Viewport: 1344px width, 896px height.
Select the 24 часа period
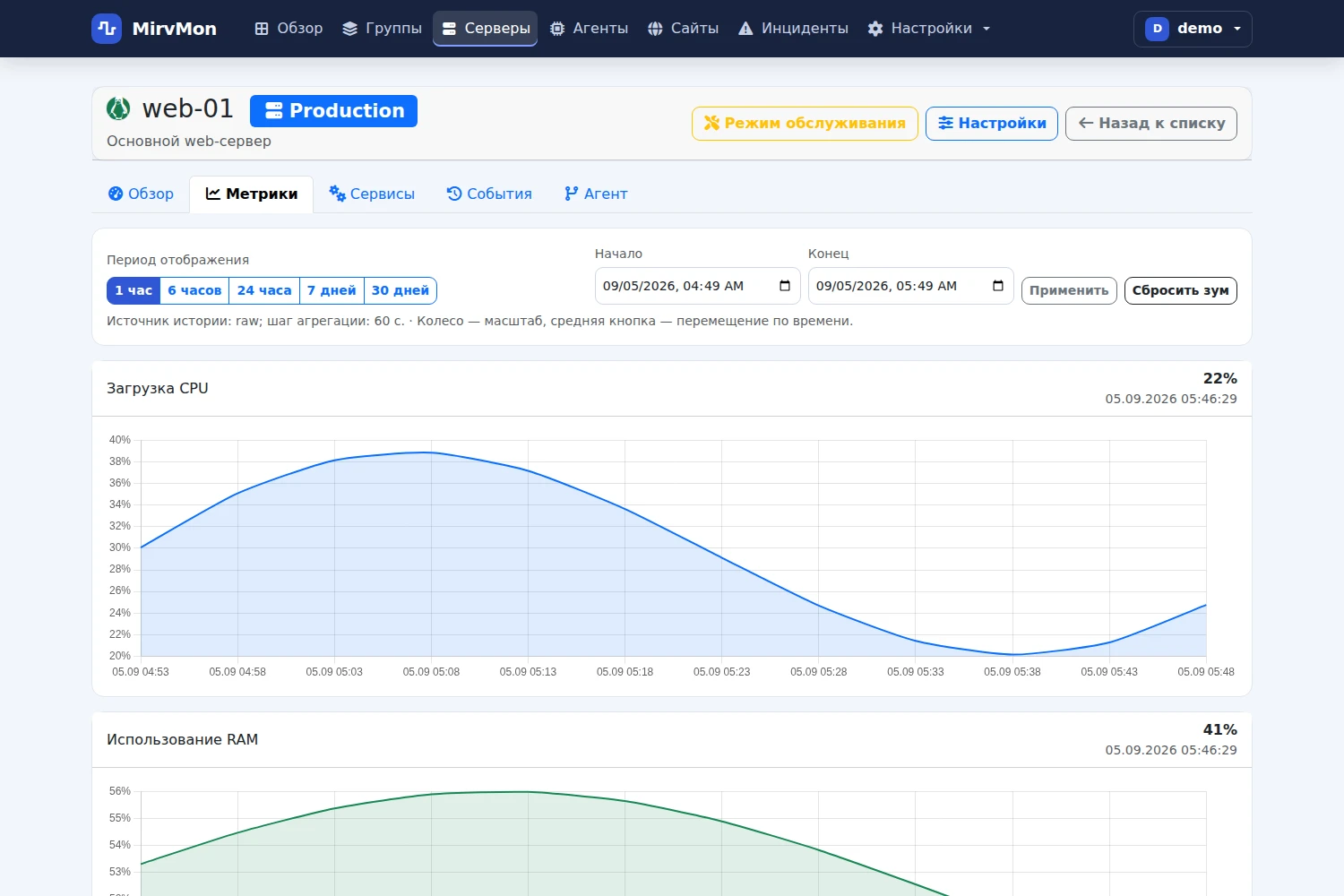tap(264, 290)
